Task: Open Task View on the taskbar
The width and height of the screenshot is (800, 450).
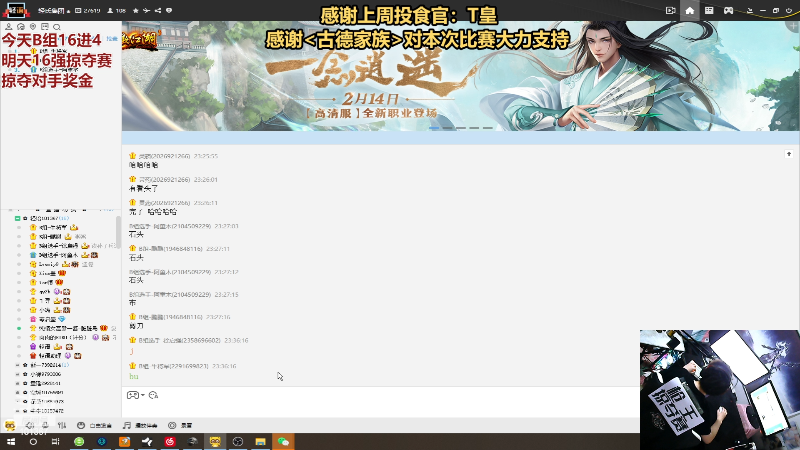Action: tap(56, 441)
